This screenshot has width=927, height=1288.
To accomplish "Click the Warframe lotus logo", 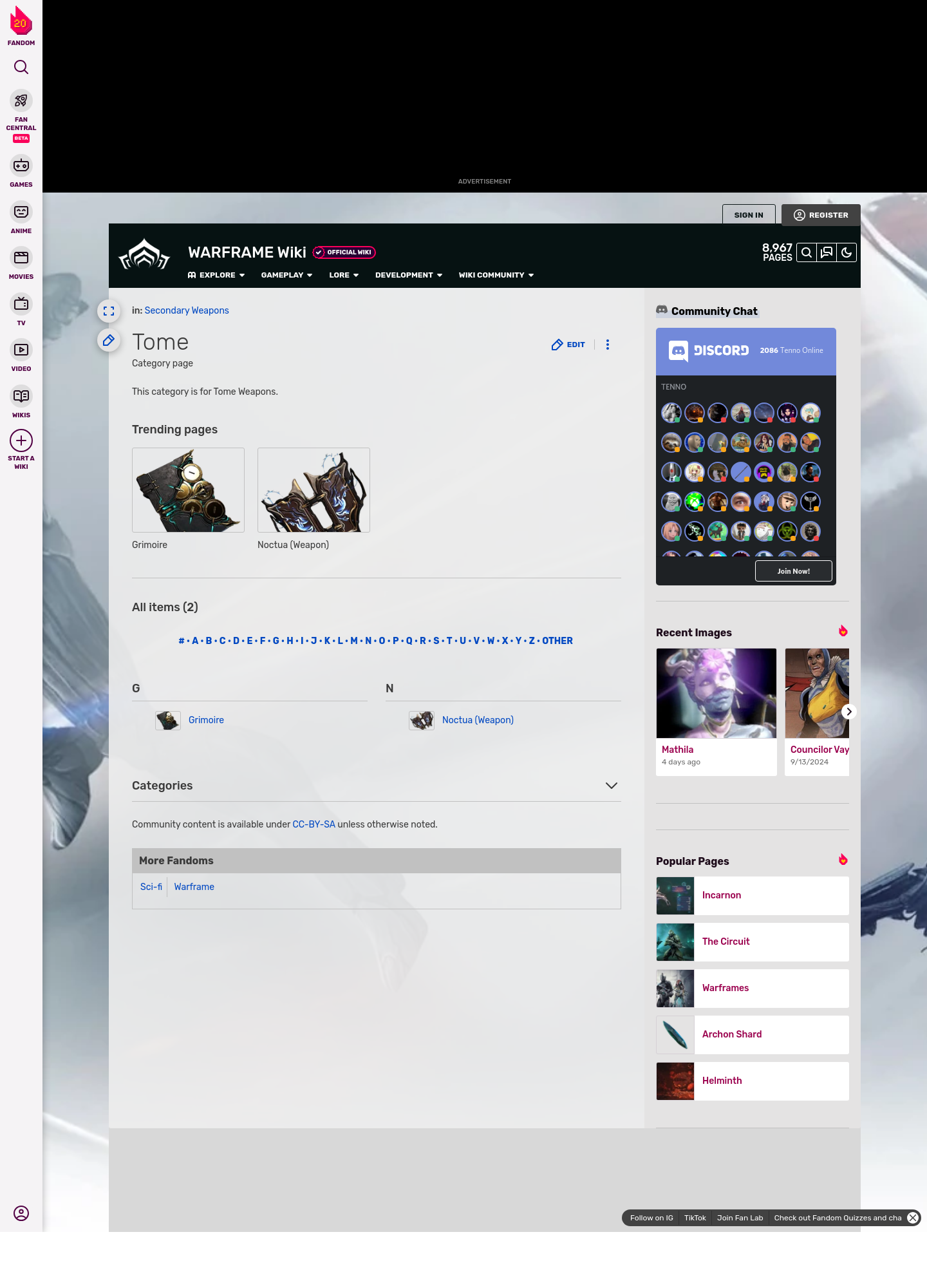I will 144,254.
